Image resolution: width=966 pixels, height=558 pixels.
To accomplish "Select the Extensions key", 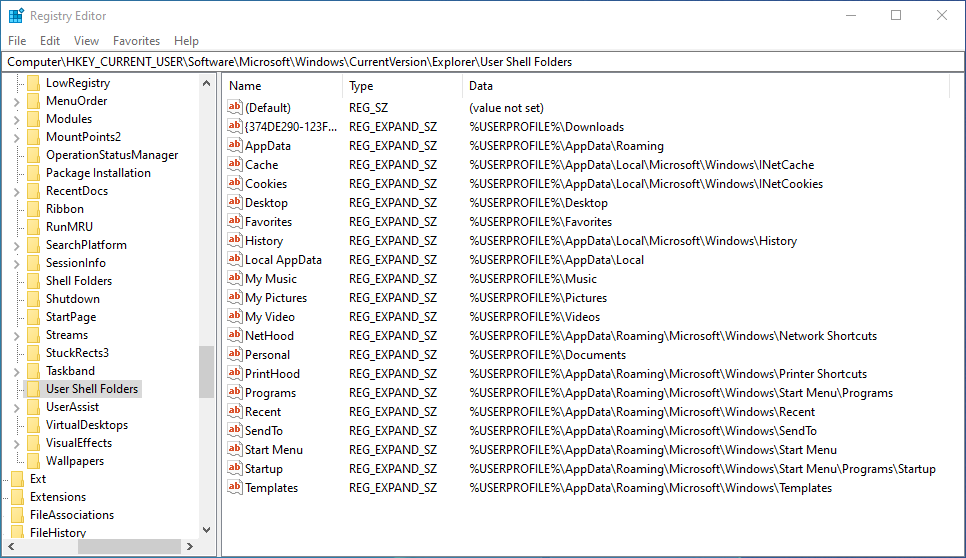I will [x=58, y=497].
